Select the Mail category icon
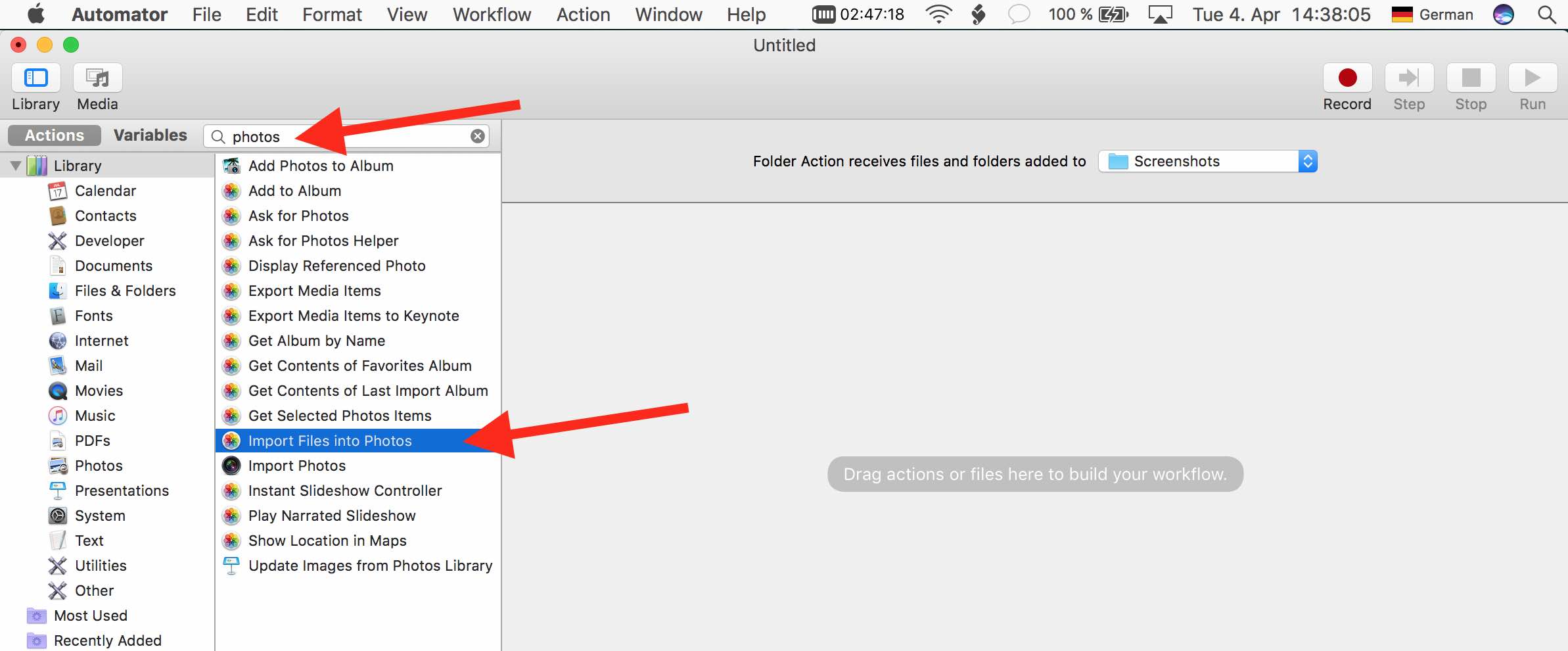The height and width of the screenshot is (651, 1568). (58, 366)
